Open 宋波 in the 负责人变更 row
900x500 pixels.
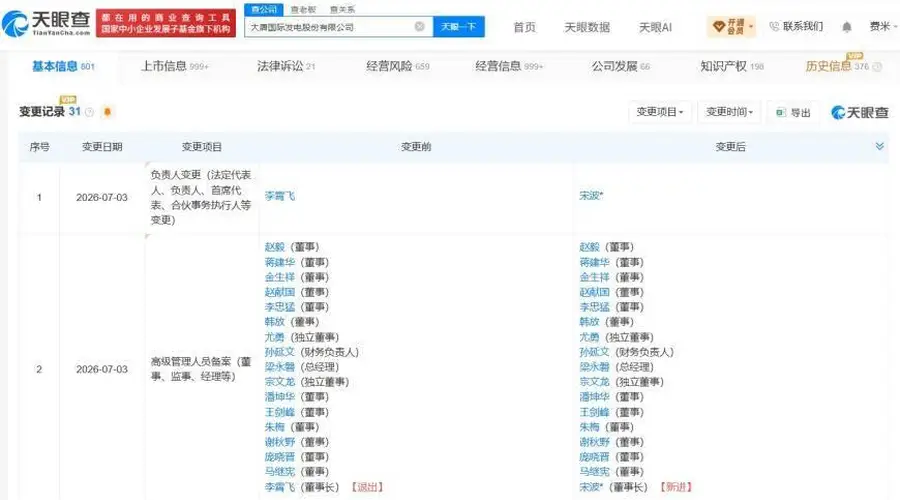pyautogui.click(x=591, y=196)
